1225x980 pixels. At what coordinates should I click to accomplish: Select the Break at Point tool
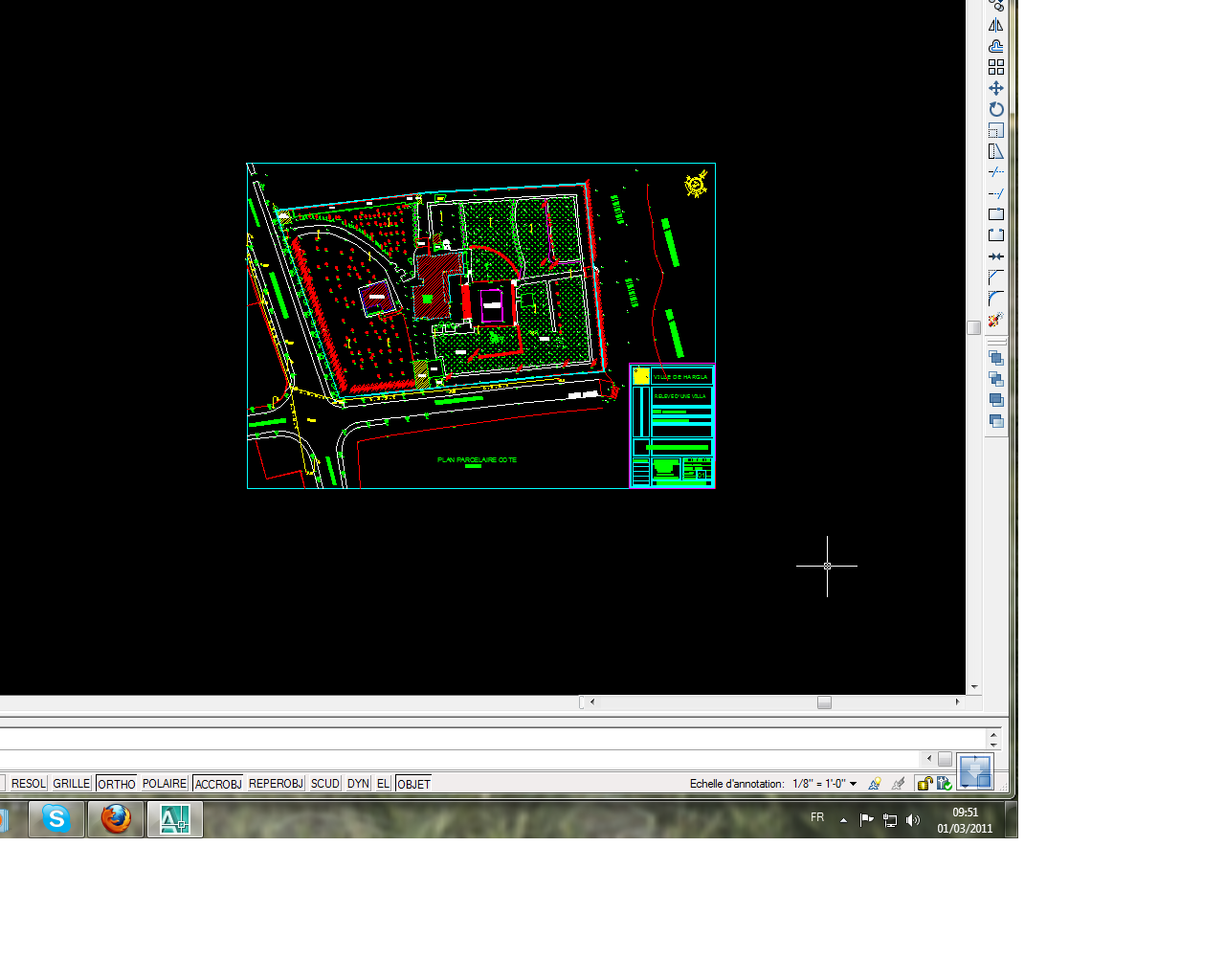click(996, 214)
